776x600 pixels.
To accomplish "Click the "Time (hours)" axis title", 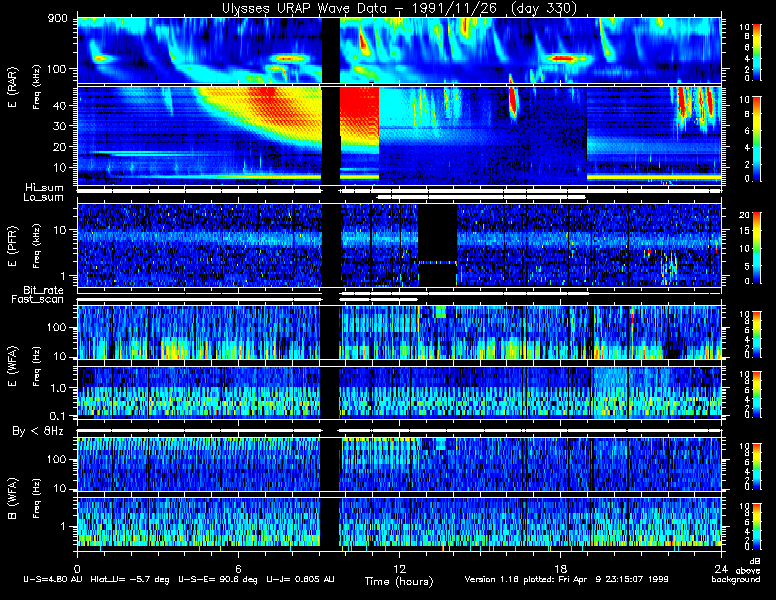I will click(x=399, y=581).
